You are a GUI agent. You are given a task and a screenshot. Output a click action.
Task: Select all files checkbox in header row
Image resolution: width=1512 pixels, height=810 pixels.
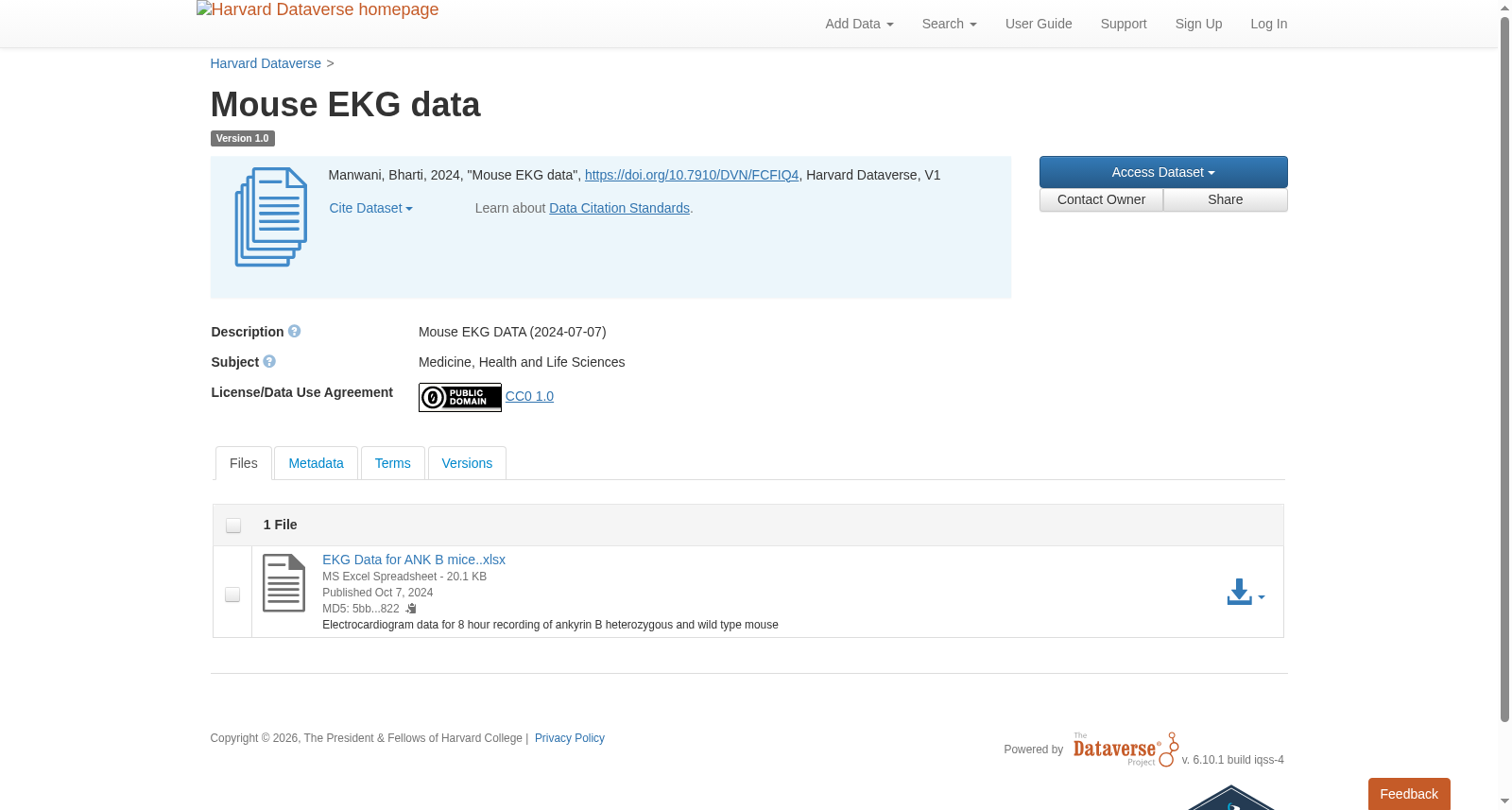tap(233, 526)
